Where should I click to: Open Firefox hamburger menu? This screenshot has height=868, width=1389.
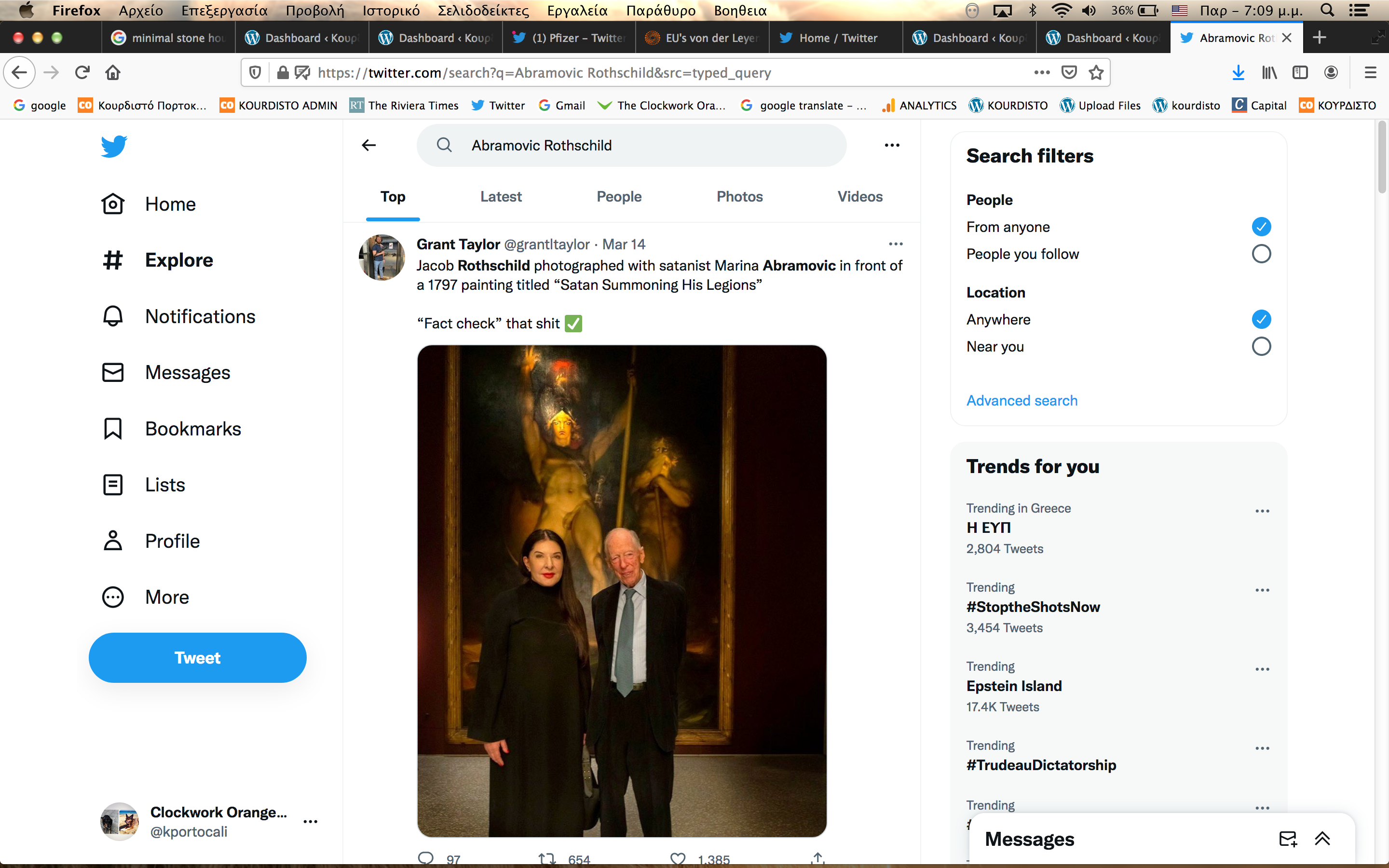[1371, 72]
